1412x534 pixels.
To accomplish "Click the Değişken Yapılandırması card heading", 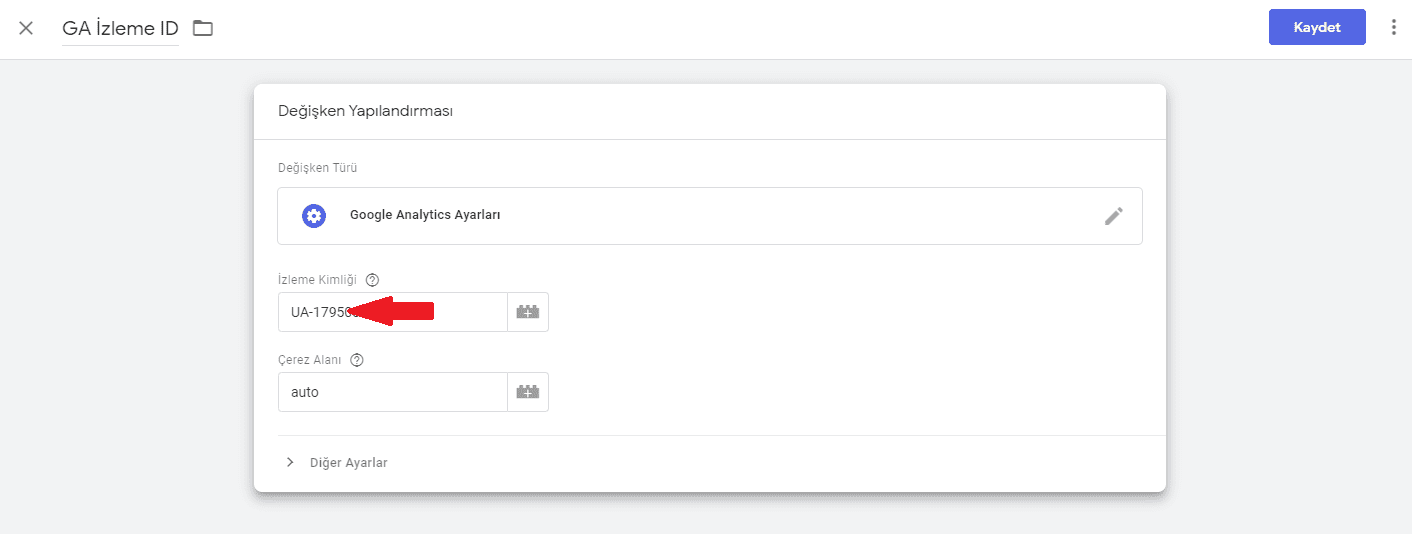I will click(366, 112).
